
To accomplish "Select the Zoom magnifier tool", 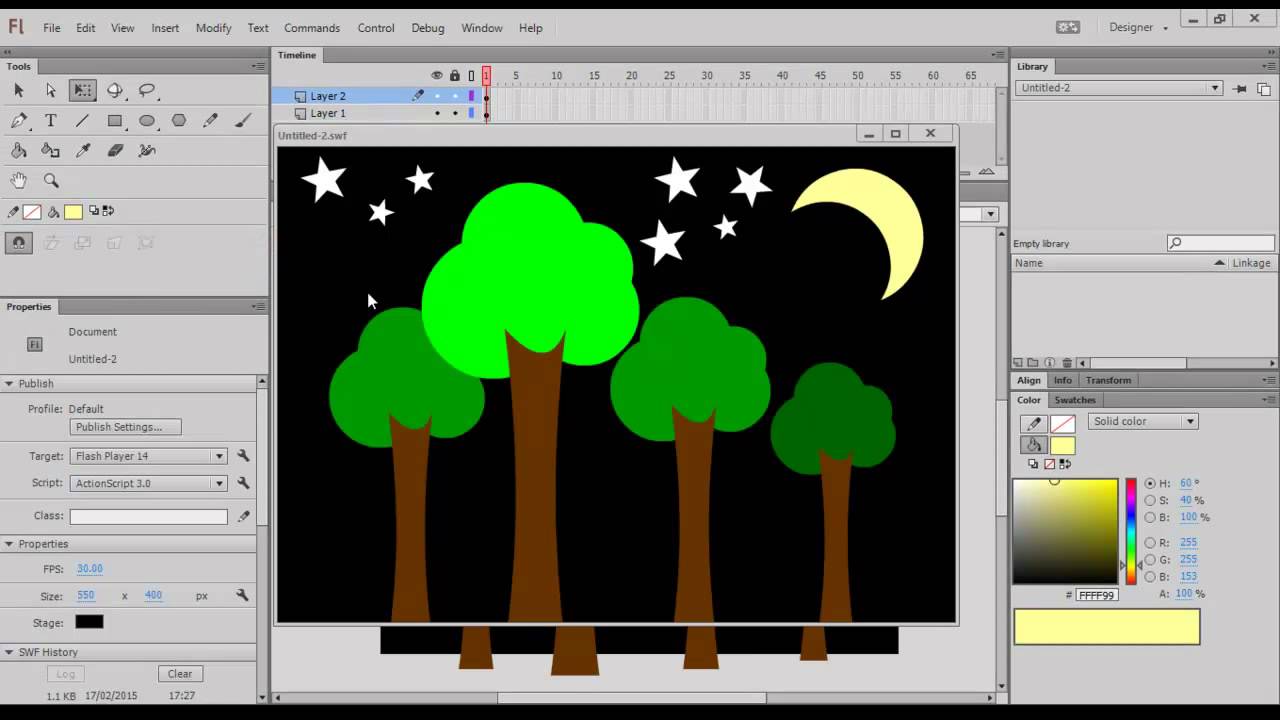I will click(51, 181).
